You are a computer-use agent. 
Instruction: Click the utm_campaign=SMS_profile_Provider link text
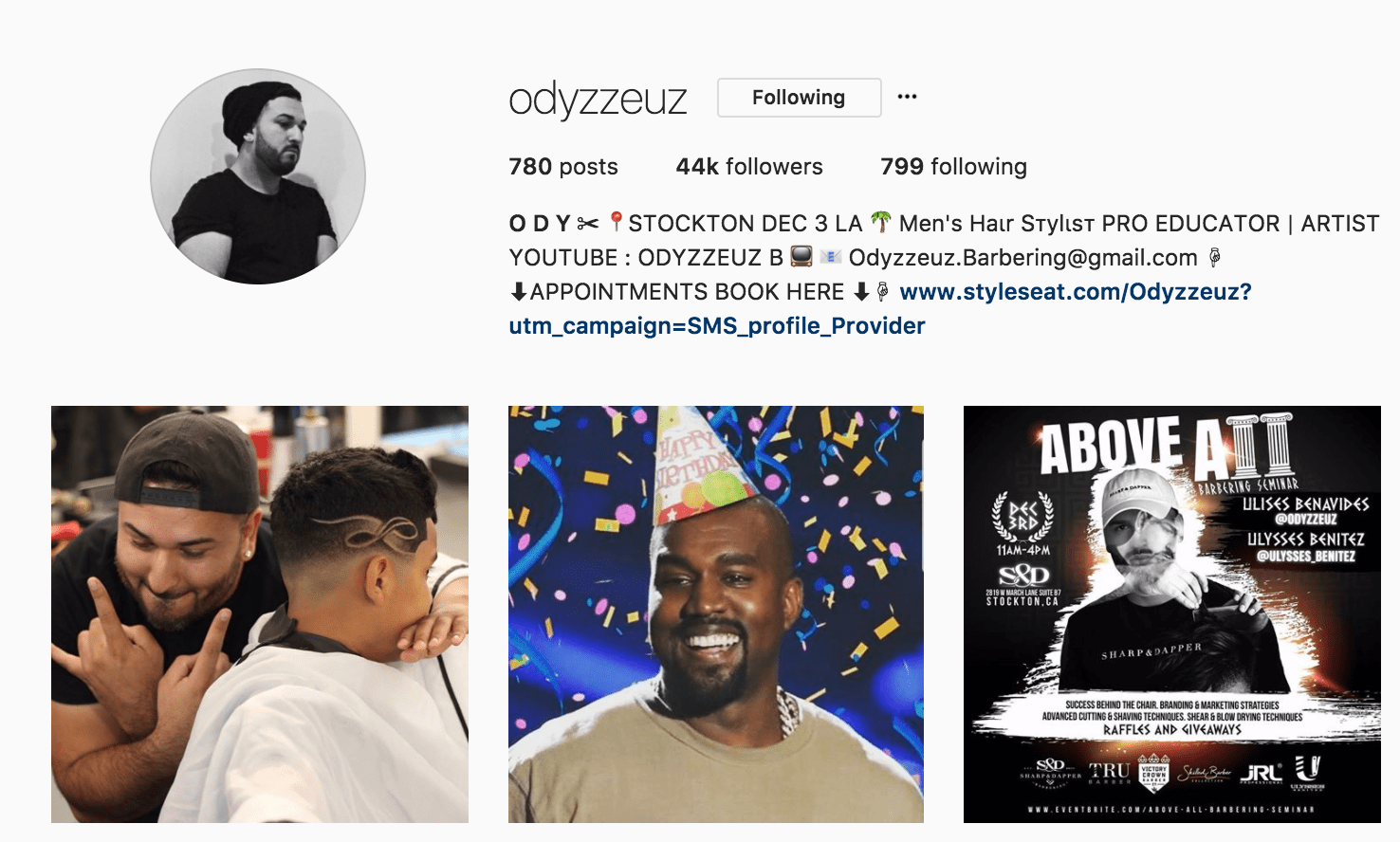tap(717, 326)
